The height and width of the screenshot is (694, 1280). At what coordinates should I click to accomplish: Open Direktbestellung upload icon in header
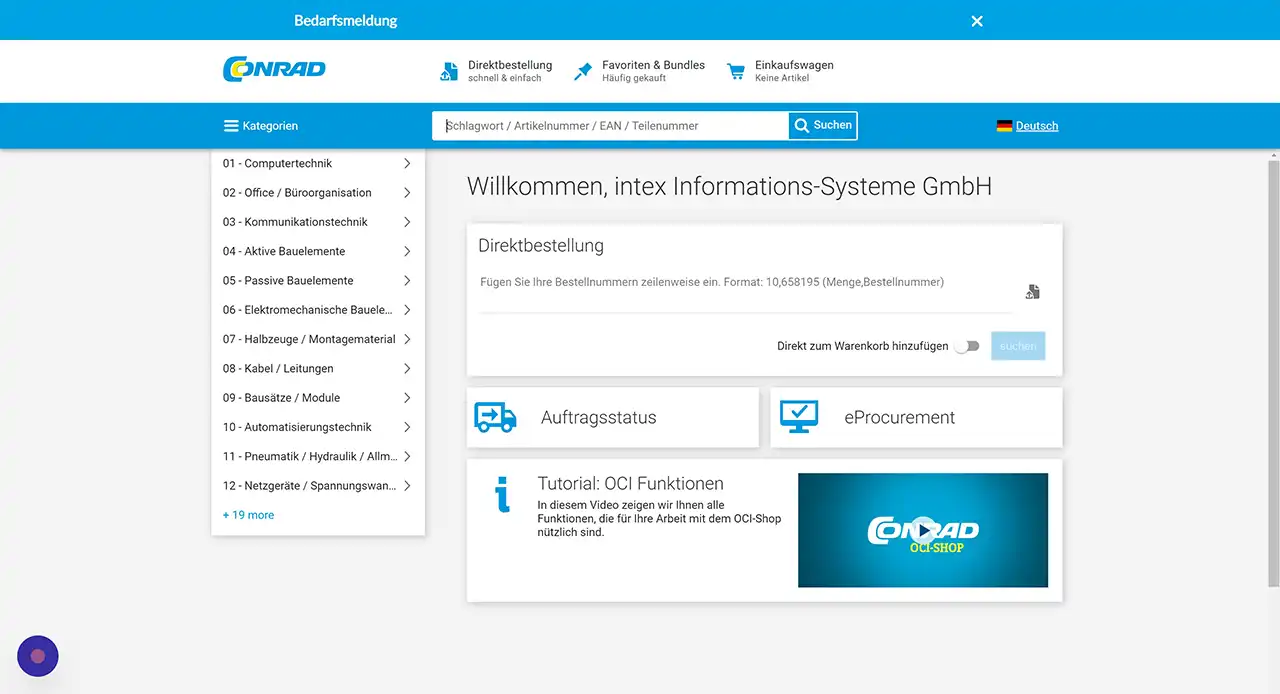tap(449, 71)
